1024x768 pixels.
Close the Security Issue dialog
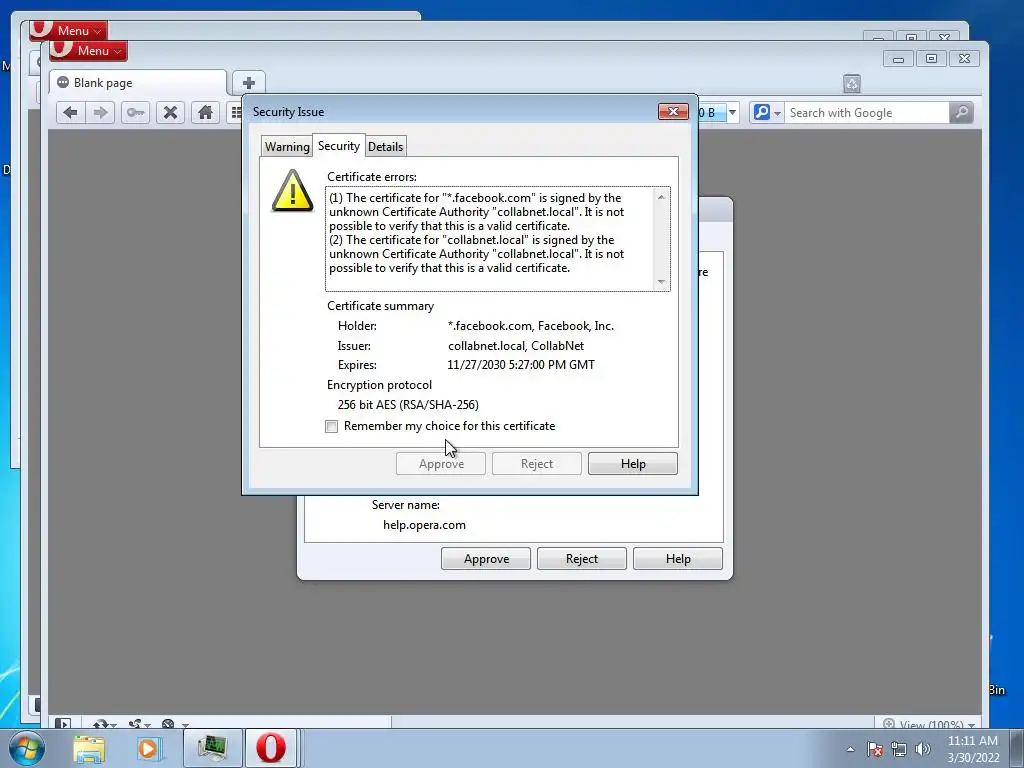[673, 112]
